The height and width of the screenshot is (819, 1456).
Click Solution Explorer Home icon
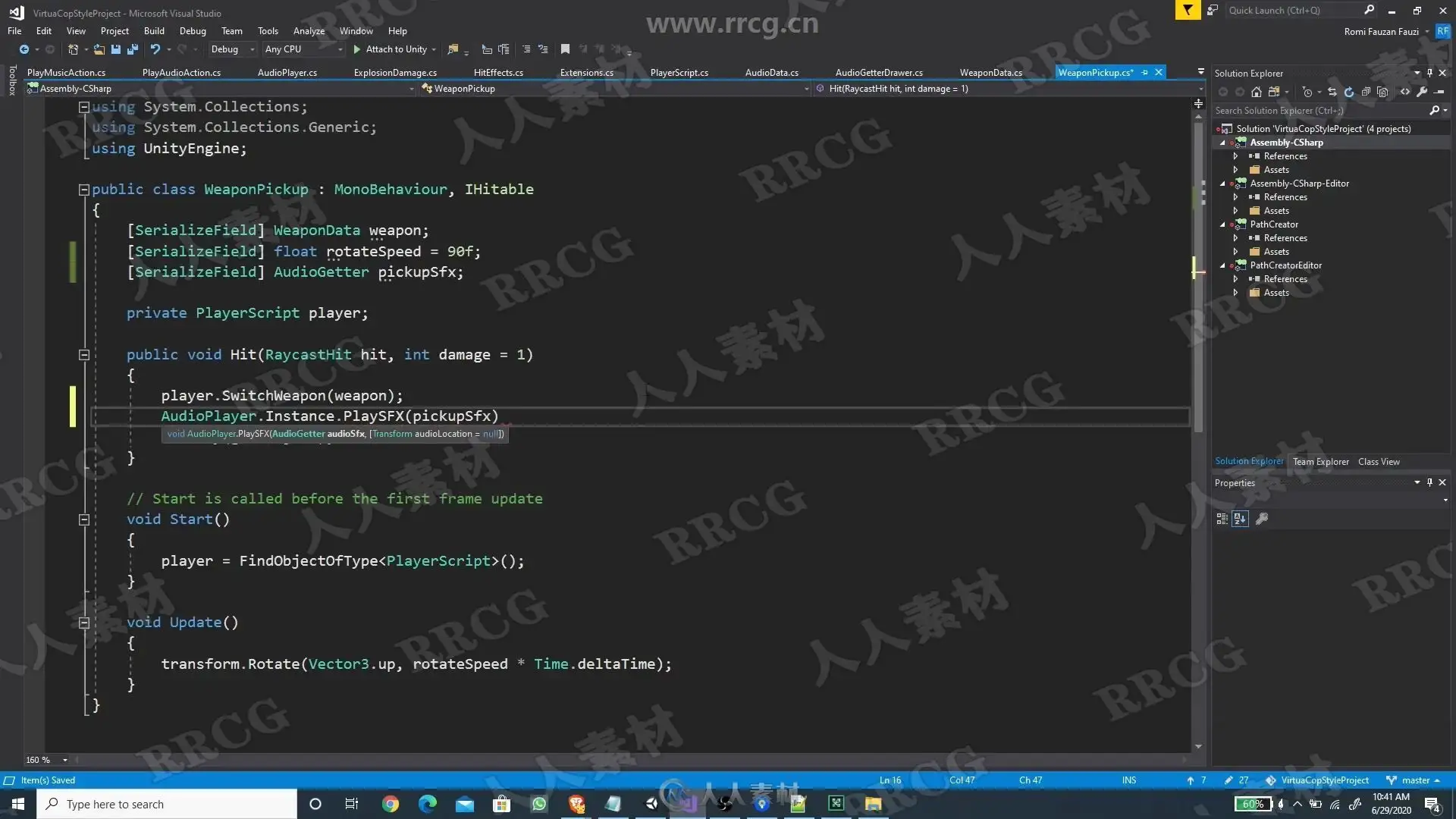coord(1257,92)
